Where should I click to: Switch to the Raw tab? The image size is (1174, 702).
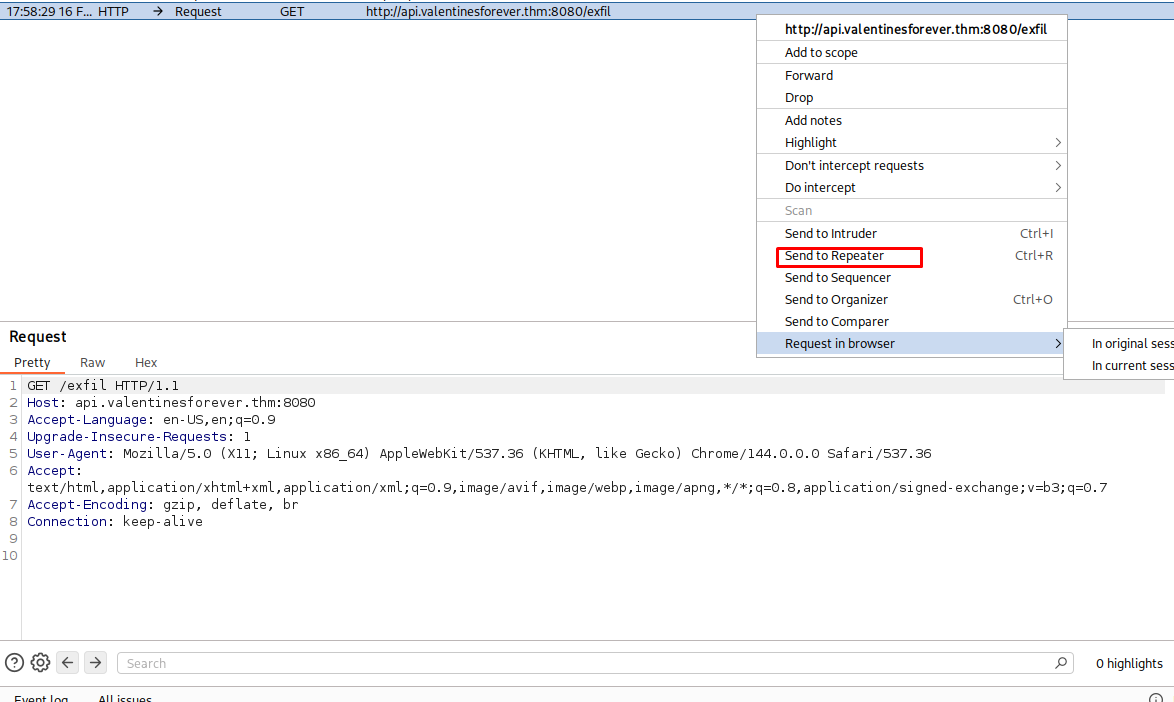tap(93, 363)
